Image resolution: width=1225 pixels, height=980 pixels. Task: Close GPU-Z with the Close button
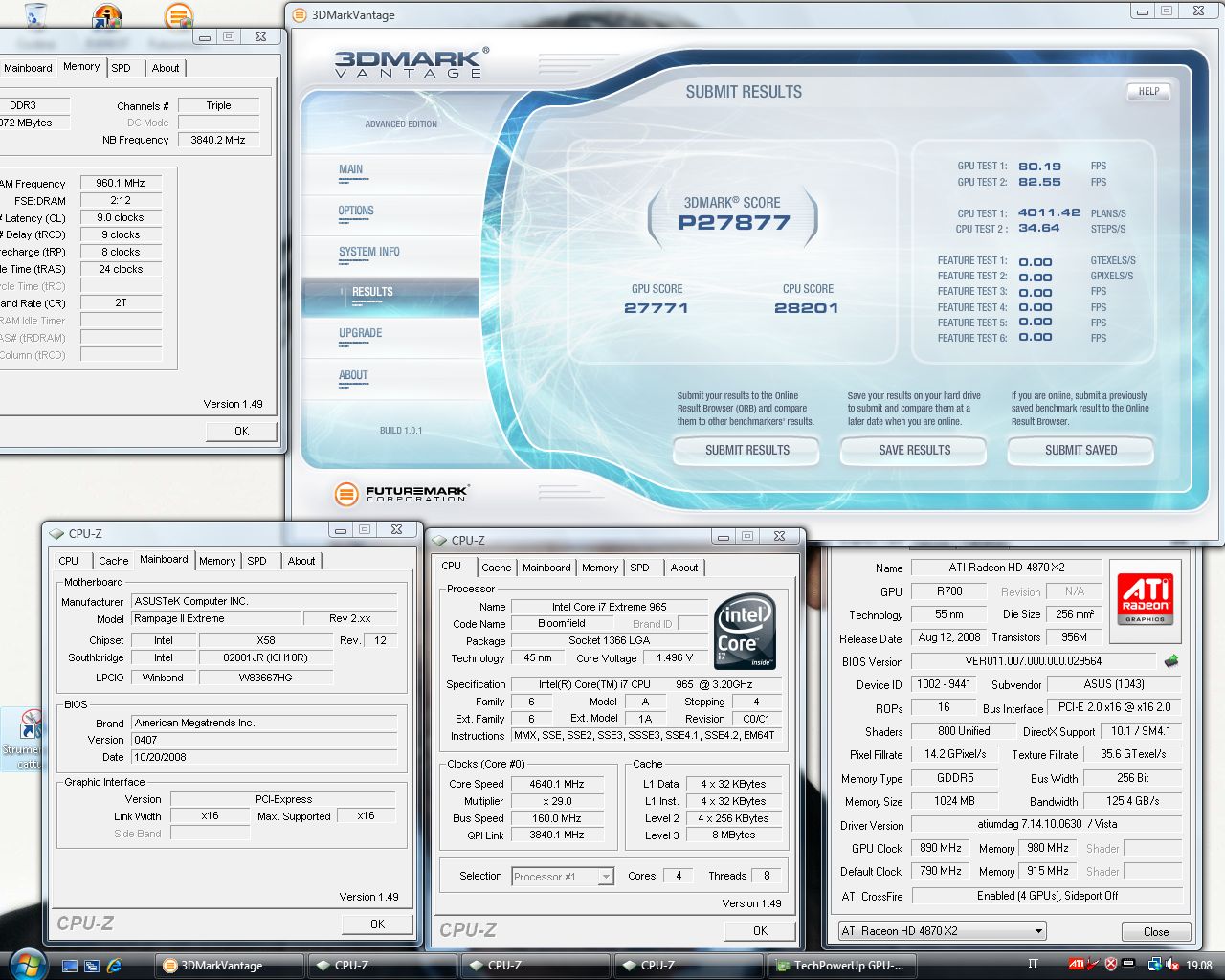[x=1156, y=931]
